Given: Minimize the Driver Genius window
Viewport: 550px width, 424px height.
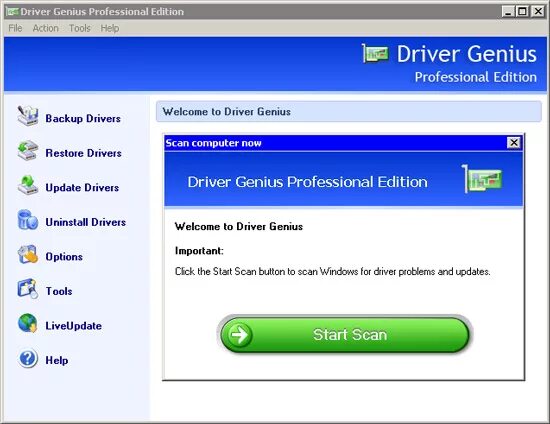Looking at the screenshot, I should coord(508,12).
